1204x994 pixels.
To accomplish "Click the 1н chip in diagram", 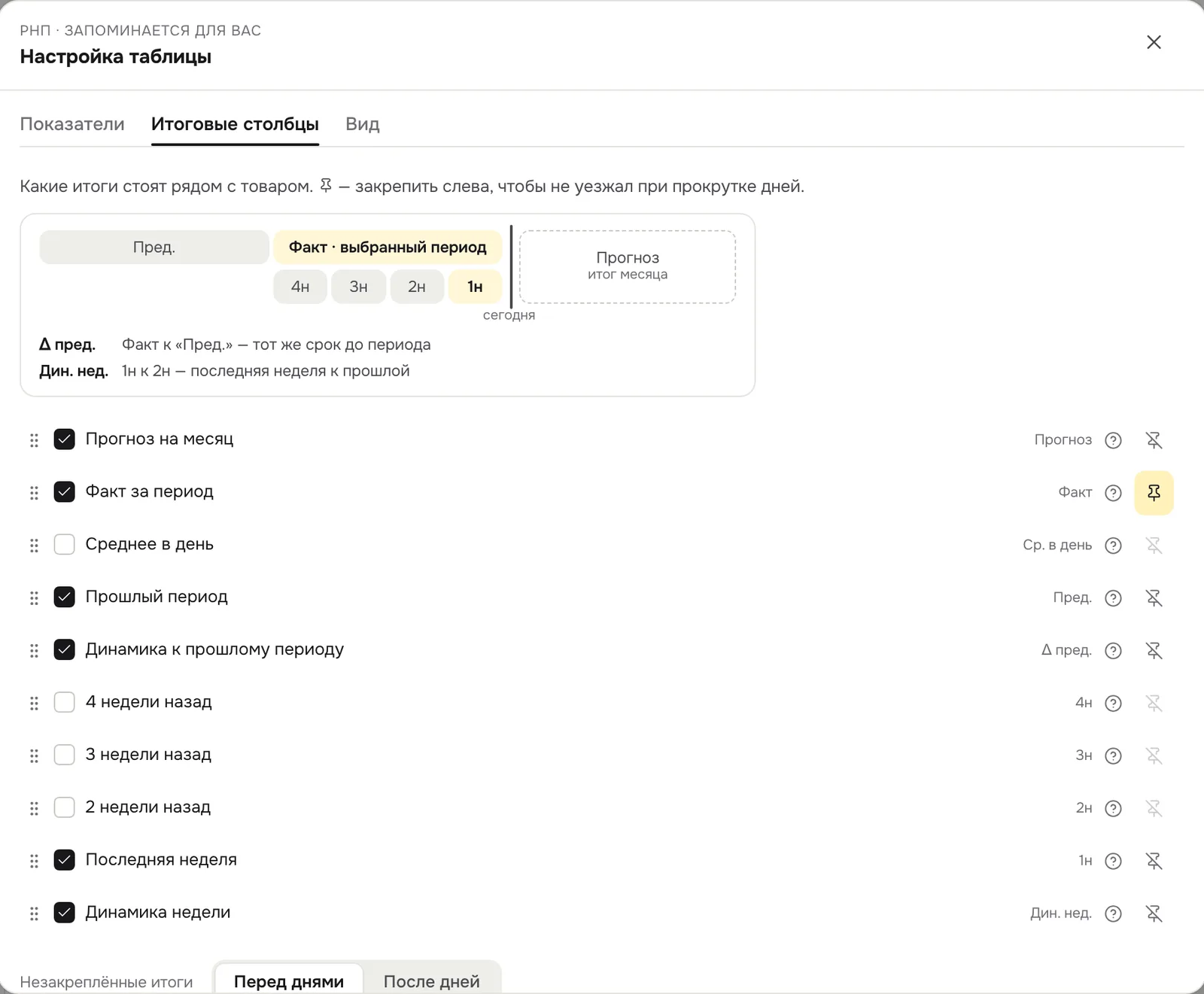I will 475,287.
